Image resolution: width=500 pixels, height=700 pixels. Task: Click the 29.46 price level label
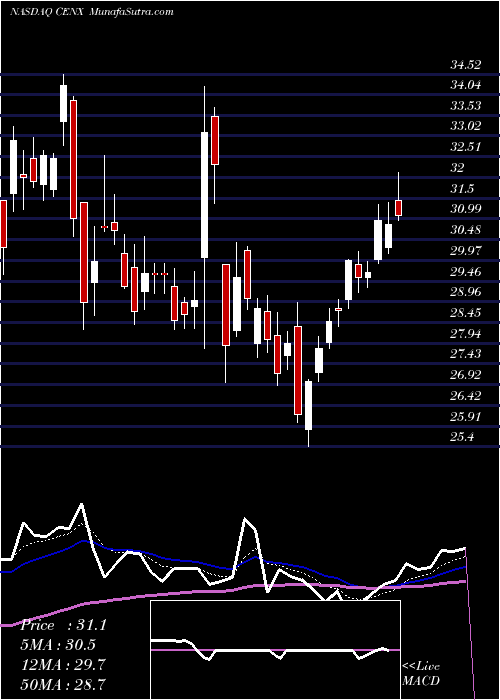click(x=466, y=272)
